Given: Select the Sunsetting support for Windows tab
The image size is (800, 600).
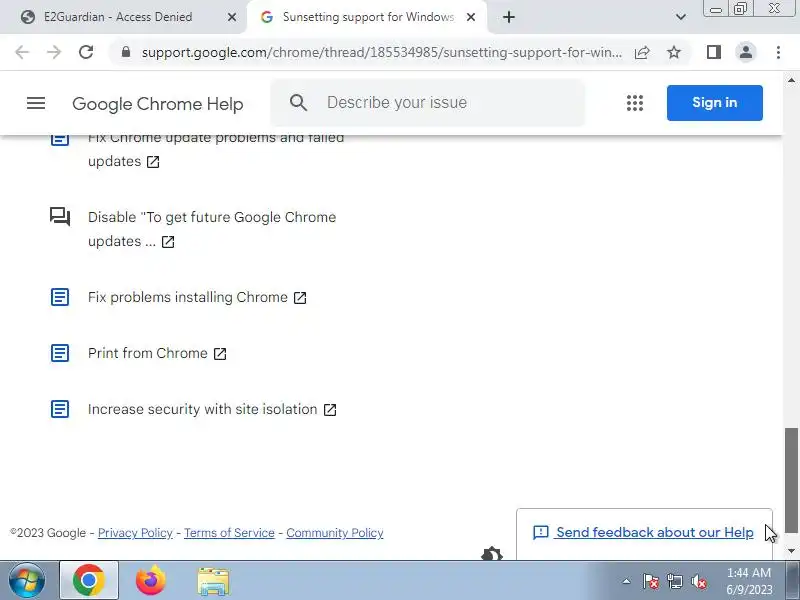Looking at the screenshot, I should coord(368,17).
